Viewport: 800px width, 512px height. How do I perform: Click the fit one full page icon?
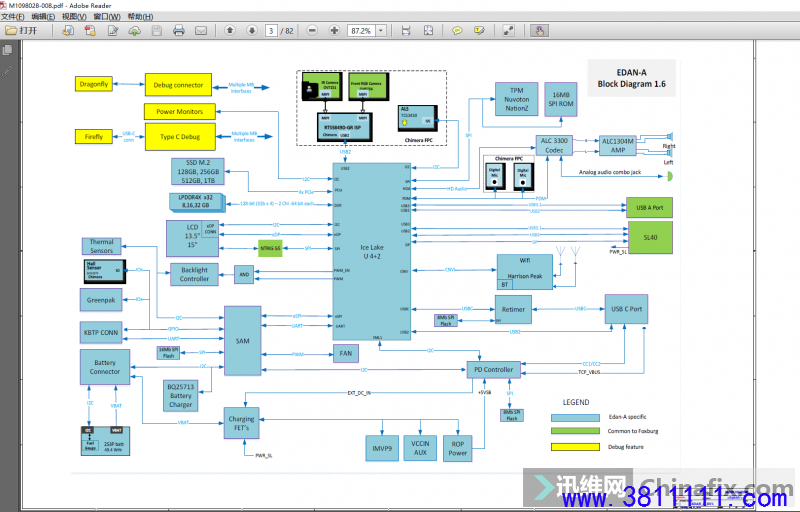tap(429, 31)
